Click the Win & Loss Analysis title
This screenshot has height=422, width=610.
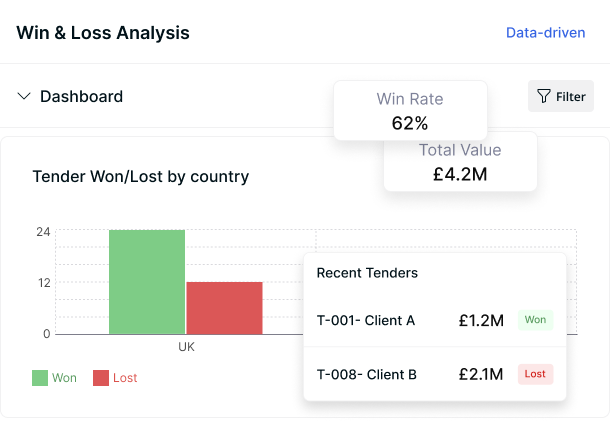click(x=103, y=33)
